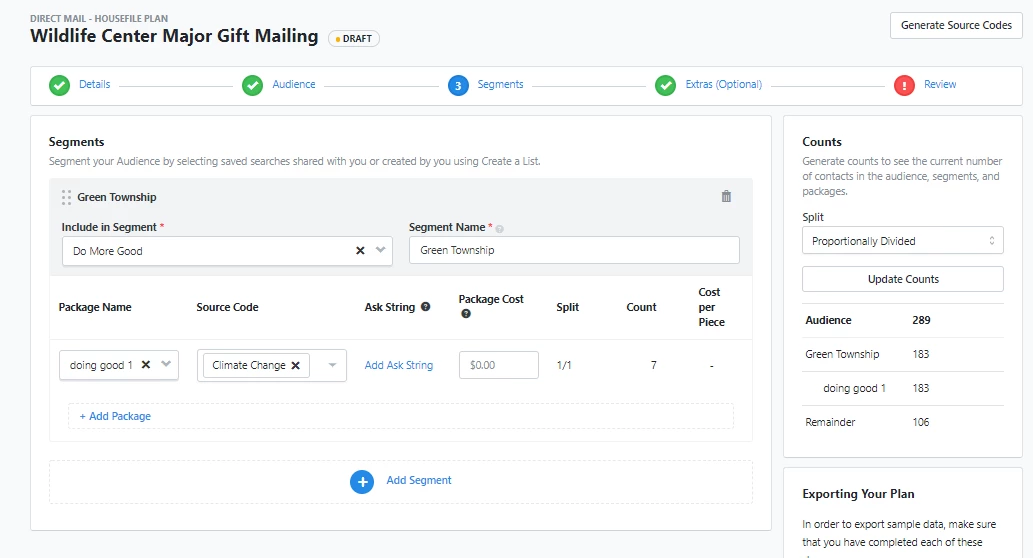Click the Details step checkmark icon
1033x558 pixels.
click(x=59, y=85)
